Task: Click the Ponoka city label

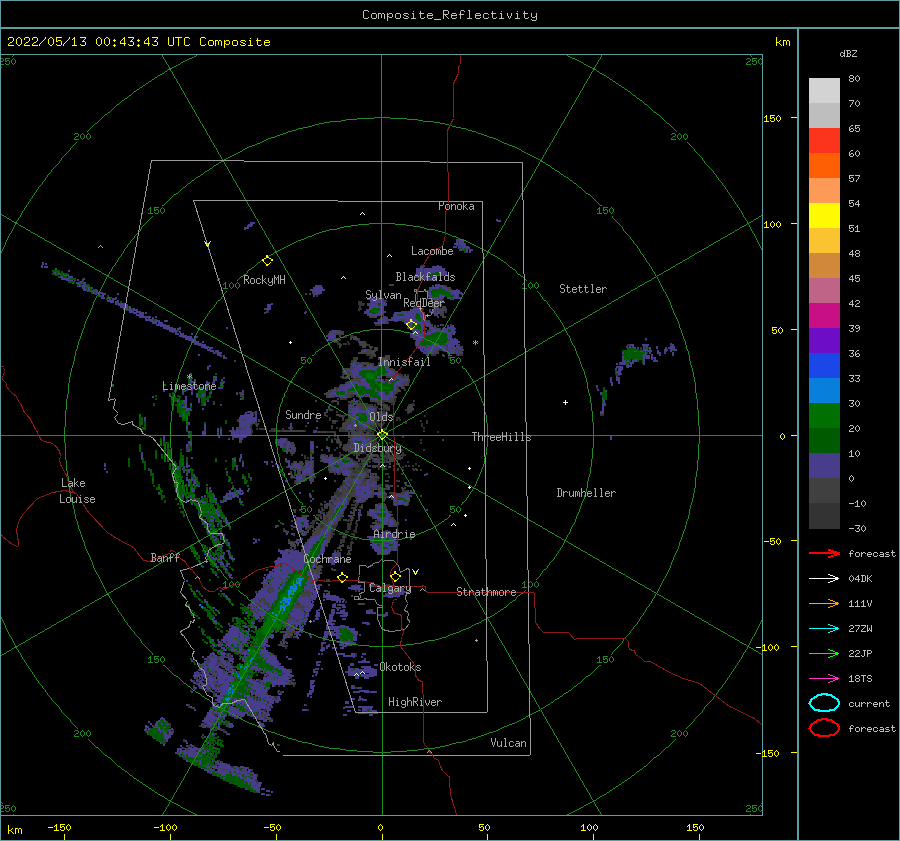Action: [x=456, y=206]
